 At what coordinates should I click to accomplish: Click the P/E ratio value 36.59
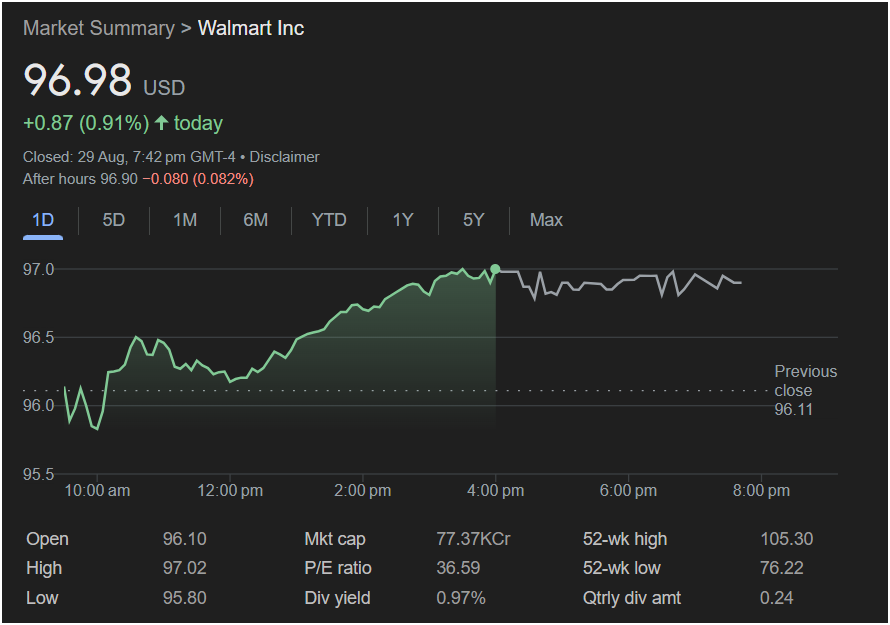click(458, 568)
